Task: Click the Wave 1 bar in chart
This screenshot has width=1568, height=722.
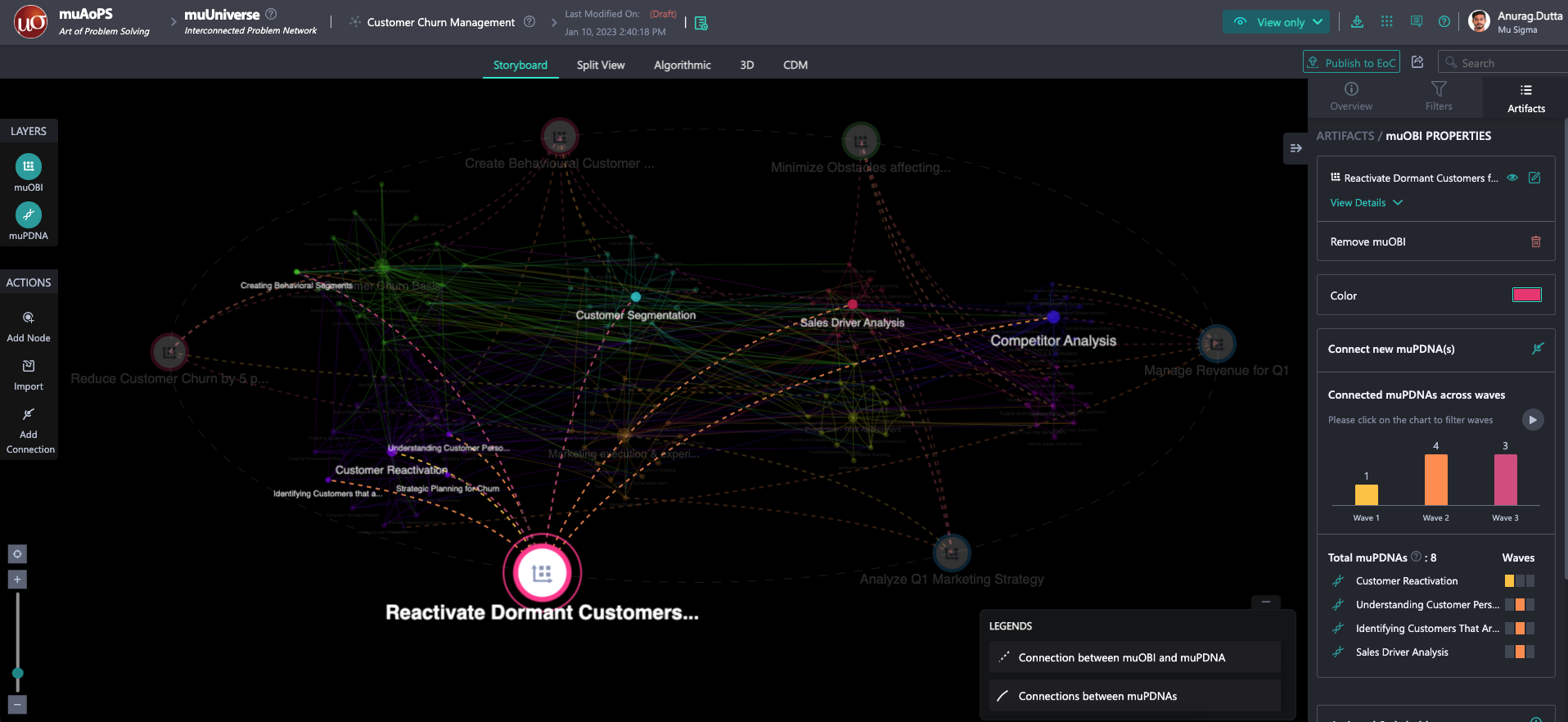Action: click(x=1367, y=494)
